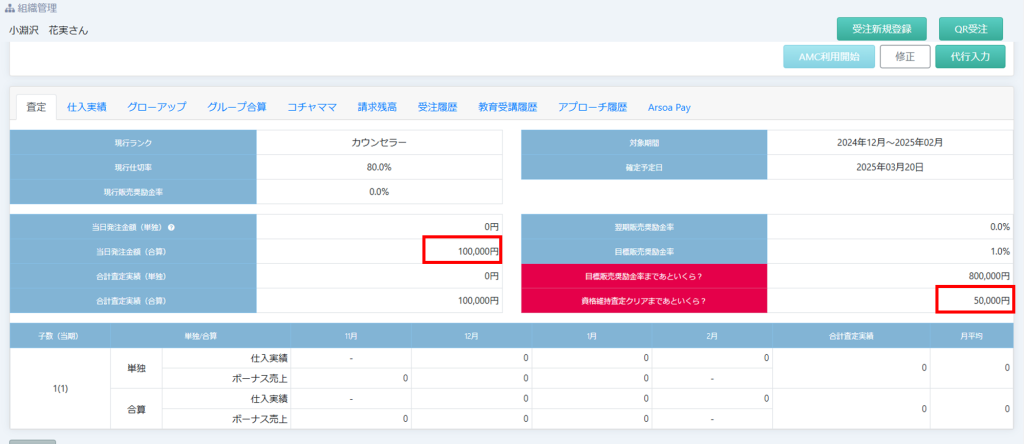The image size is (1024, 444).
Task: Switch to the 仕入実績 tab
Action: pos(87,107)
